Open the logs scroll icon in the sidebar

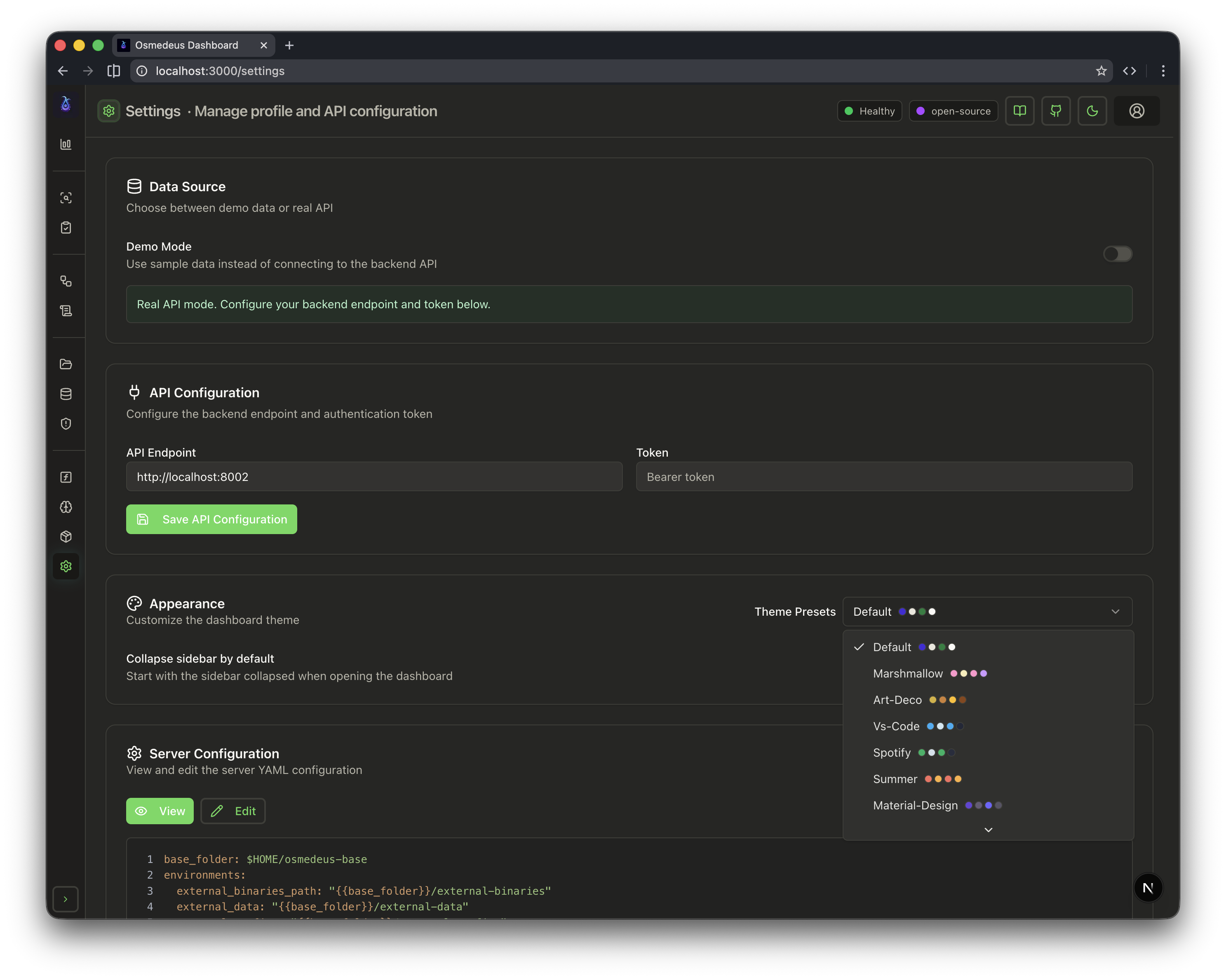[x=66, y=310]
